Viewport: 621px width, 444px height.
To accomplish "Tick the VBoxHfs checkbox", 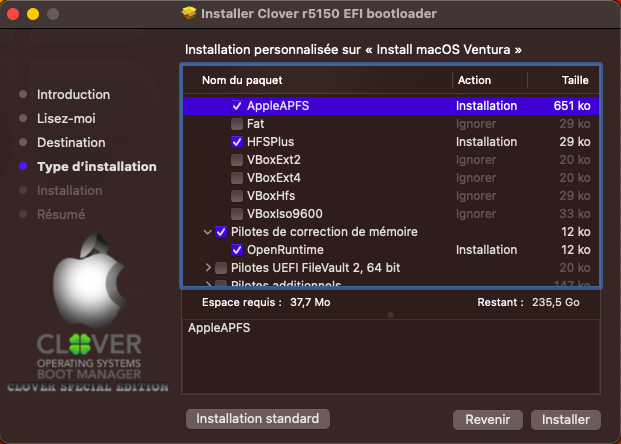I will coord(237,196).
